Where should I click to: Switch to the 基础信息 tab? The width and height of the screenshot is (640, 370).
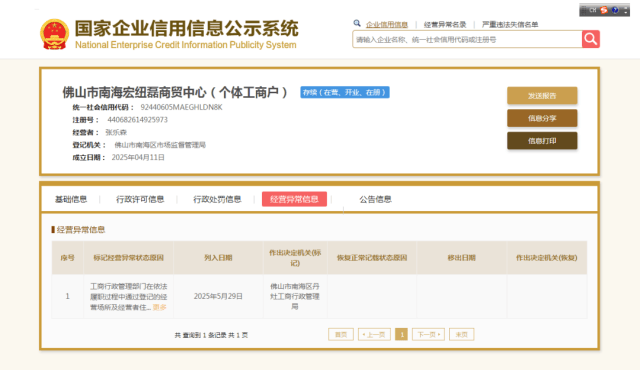(71, 199)
